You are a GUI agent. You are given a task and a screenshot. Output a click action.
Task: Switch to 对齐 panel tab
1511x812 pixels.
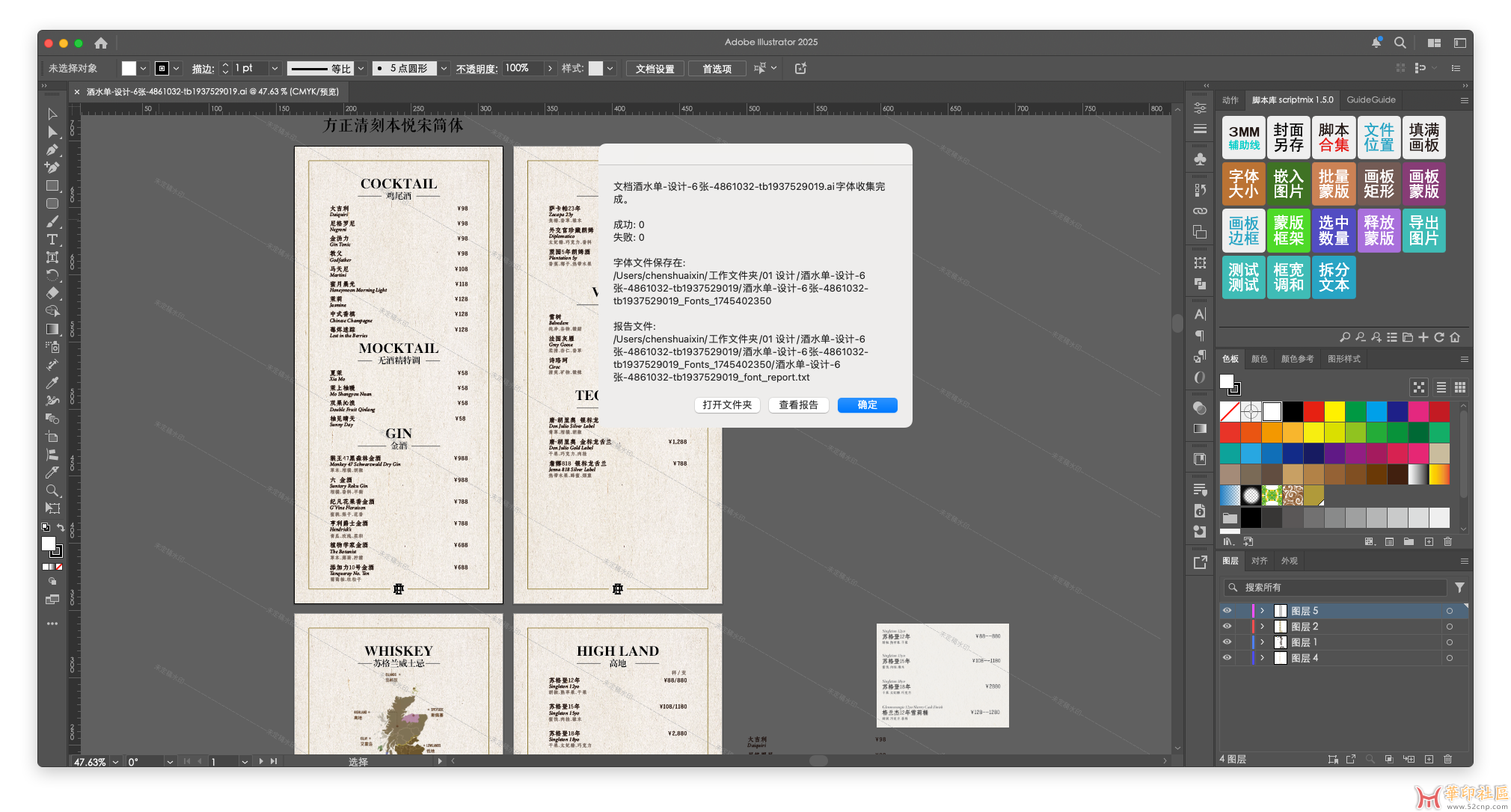tap(1260, 561)
